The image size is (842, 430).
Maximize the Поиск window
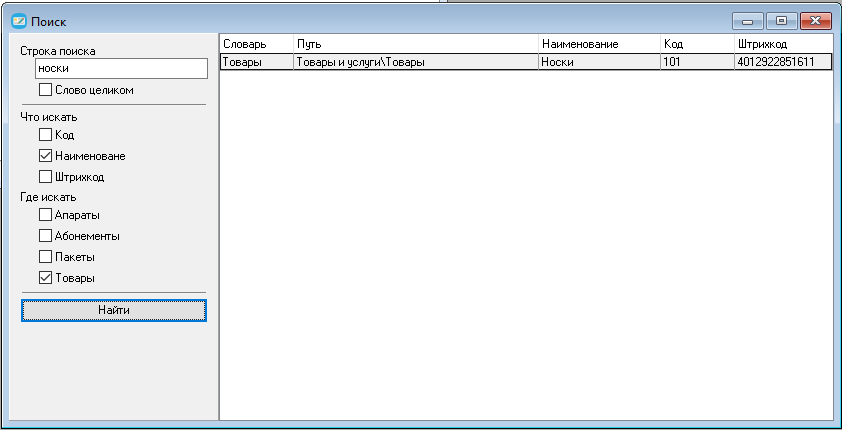pos(782,21)
